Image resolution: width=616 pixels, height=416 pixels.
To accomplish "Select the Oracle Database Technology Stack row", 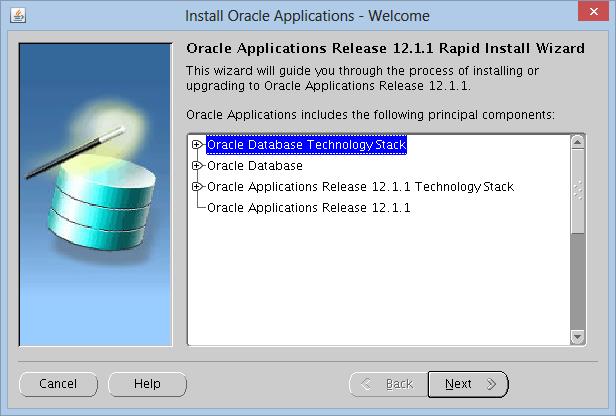I will [x=306, y=145].
